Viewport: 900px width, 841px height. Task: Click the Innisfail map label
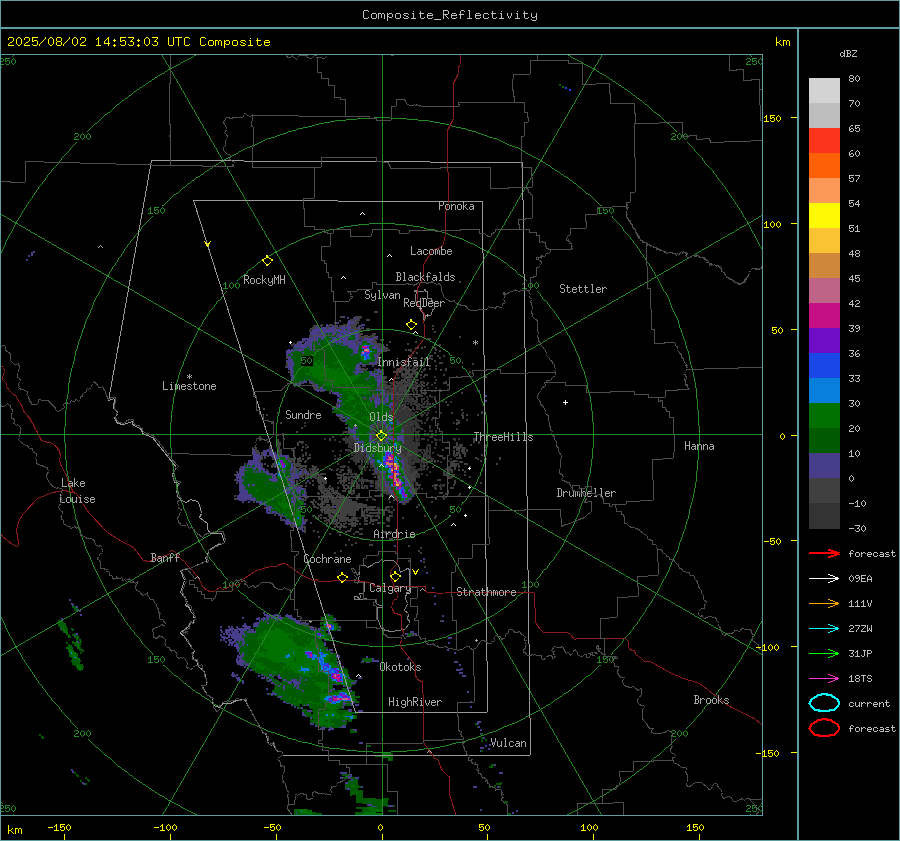pyautogui.click(x=404, y=362)
